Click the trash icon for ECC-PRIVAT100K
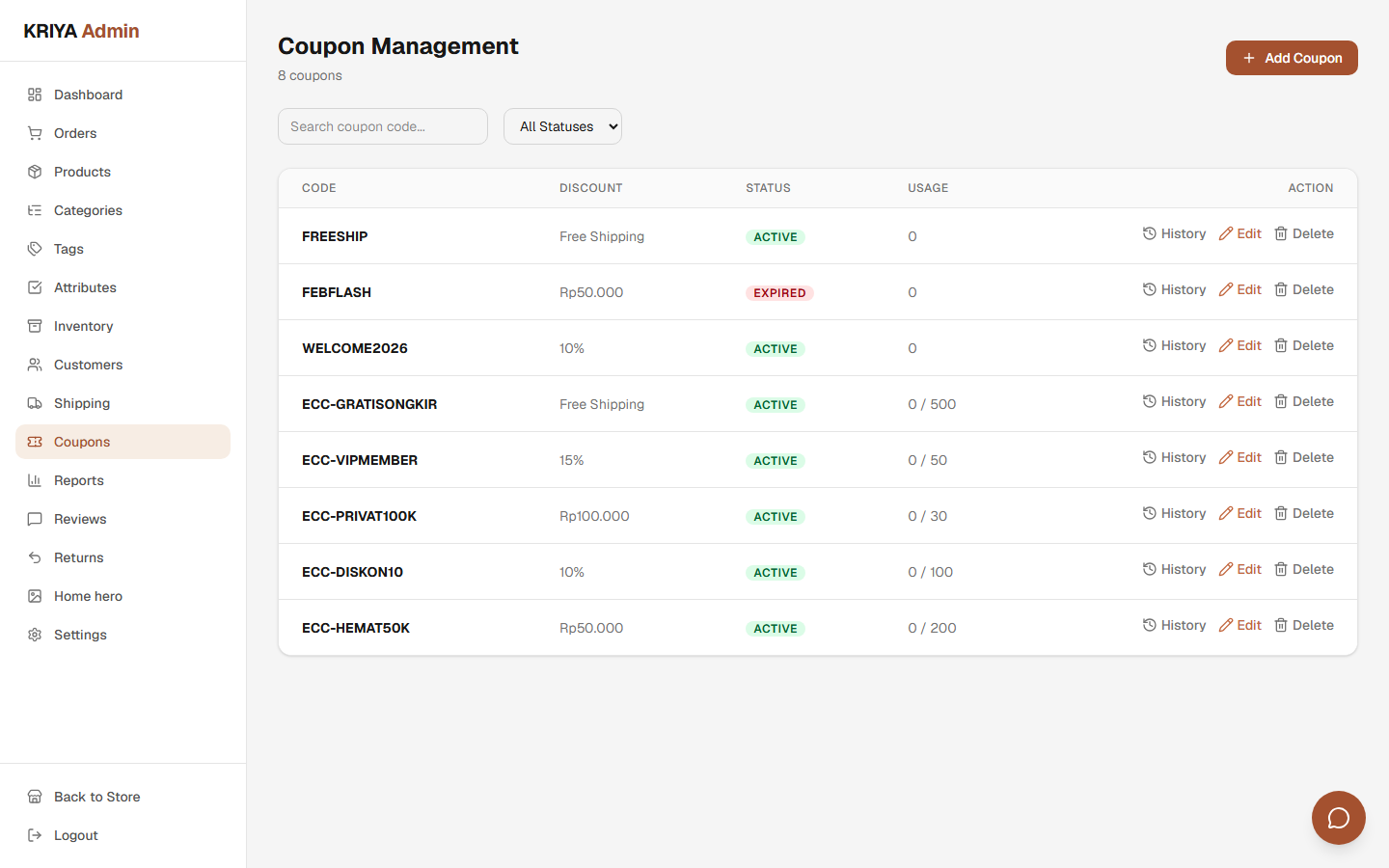1389x868 pixels. click(x=1281, y=513)
